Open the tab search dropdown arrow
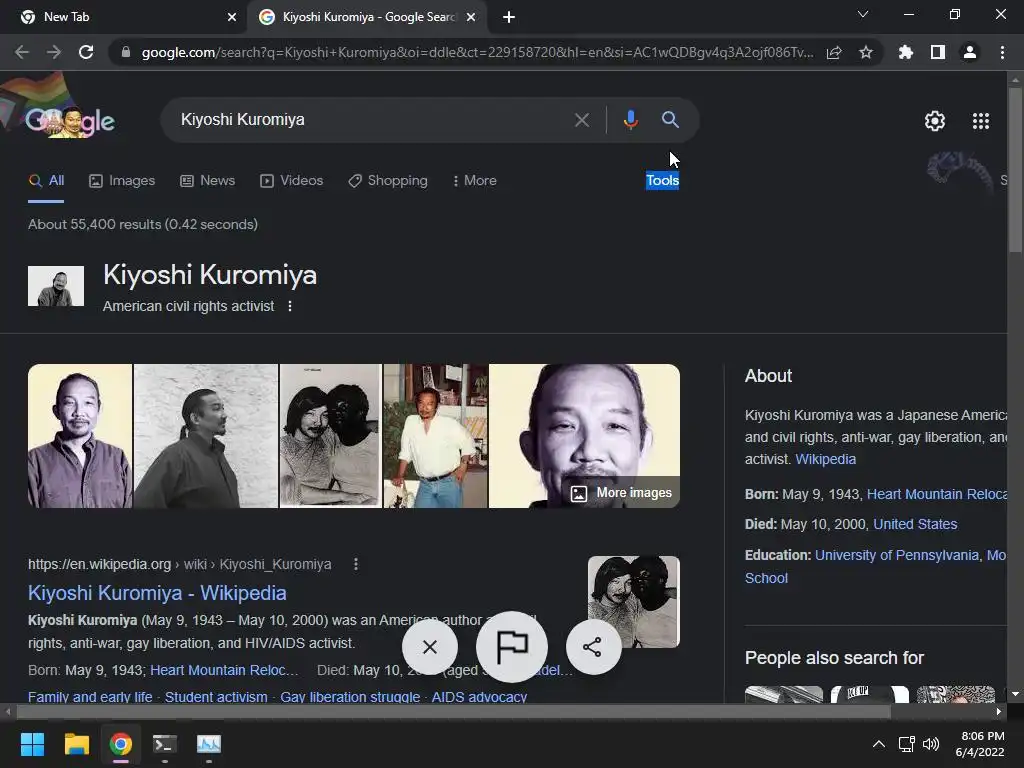Image resolution: width=1024 pixels, height=768 pixels. point(863,14)
